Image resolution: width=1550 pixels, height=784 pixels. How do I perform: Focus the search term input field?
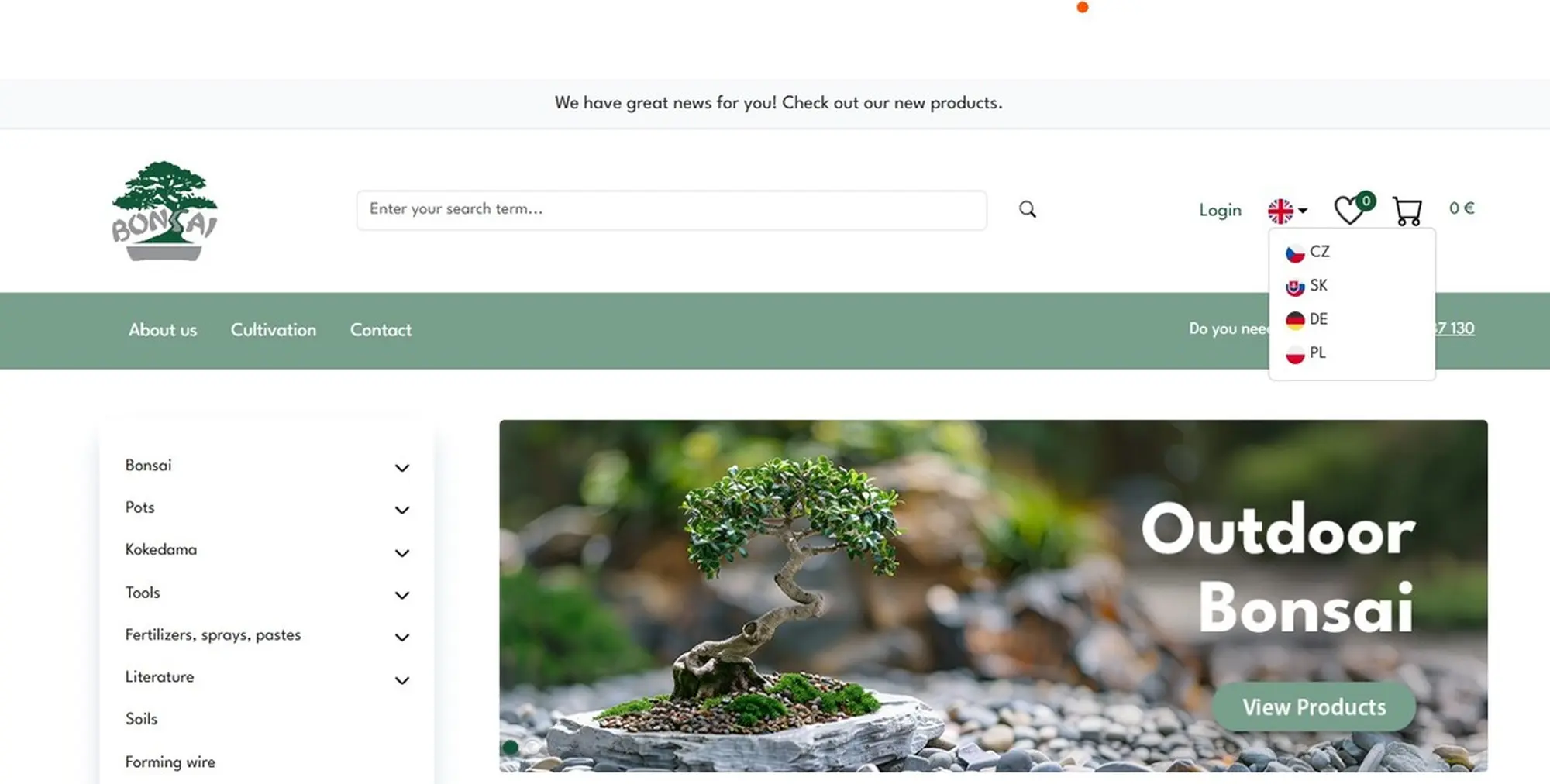671,210
